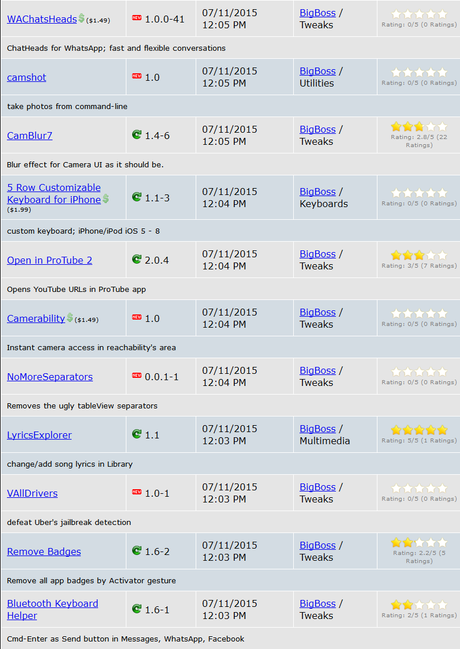
Task: Click the dollar icon after 5 Row Customizable Keyboard
Action: click(x=106, y=199)
